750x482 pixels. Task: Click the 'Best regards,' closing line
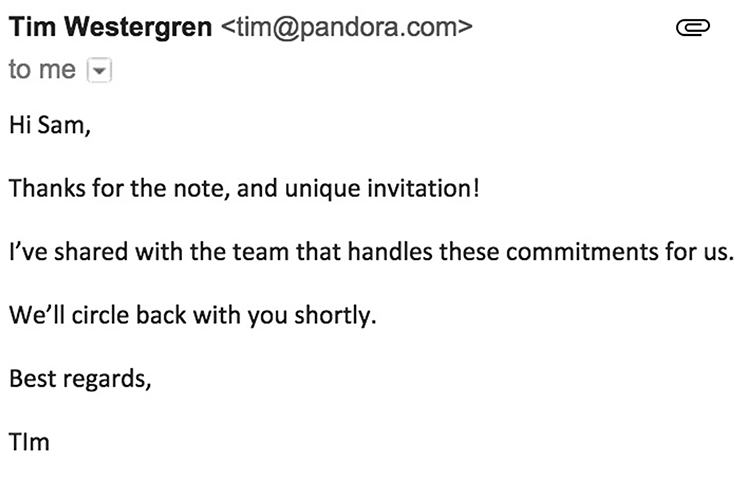(80, 379)
